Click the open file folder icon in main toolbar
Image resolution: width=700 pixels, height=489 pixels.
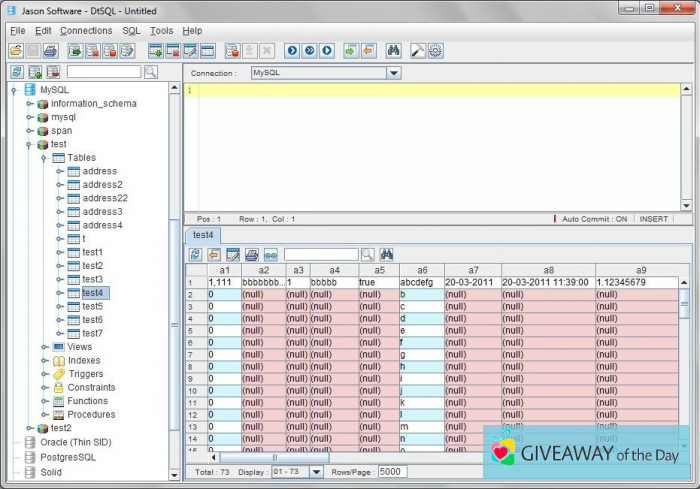pos(16,50)
